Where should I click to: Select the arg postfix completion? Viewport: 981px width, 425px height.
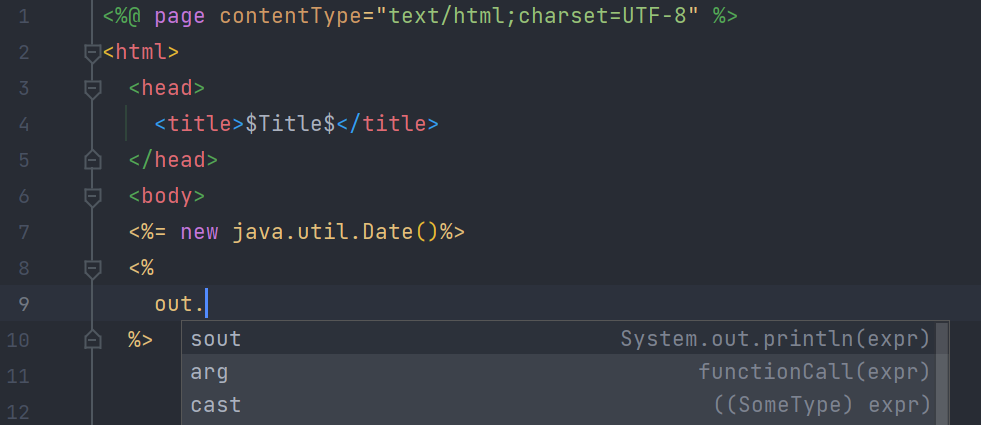pyautogui.click(x=559, y=372)
